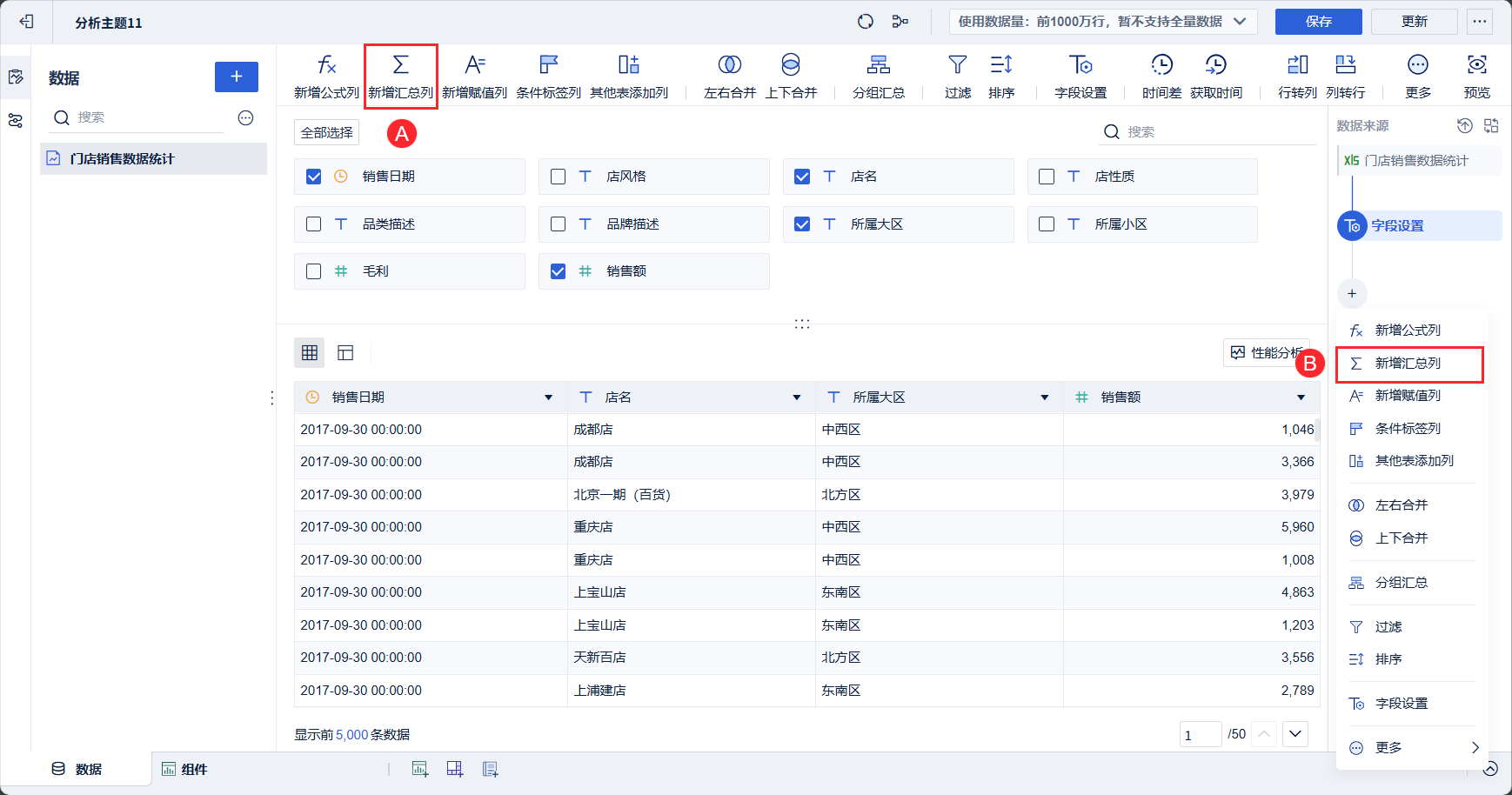
Task: Uncheck 店名 field checkbox
Action: pyautogui.click(x=802, y=177)
